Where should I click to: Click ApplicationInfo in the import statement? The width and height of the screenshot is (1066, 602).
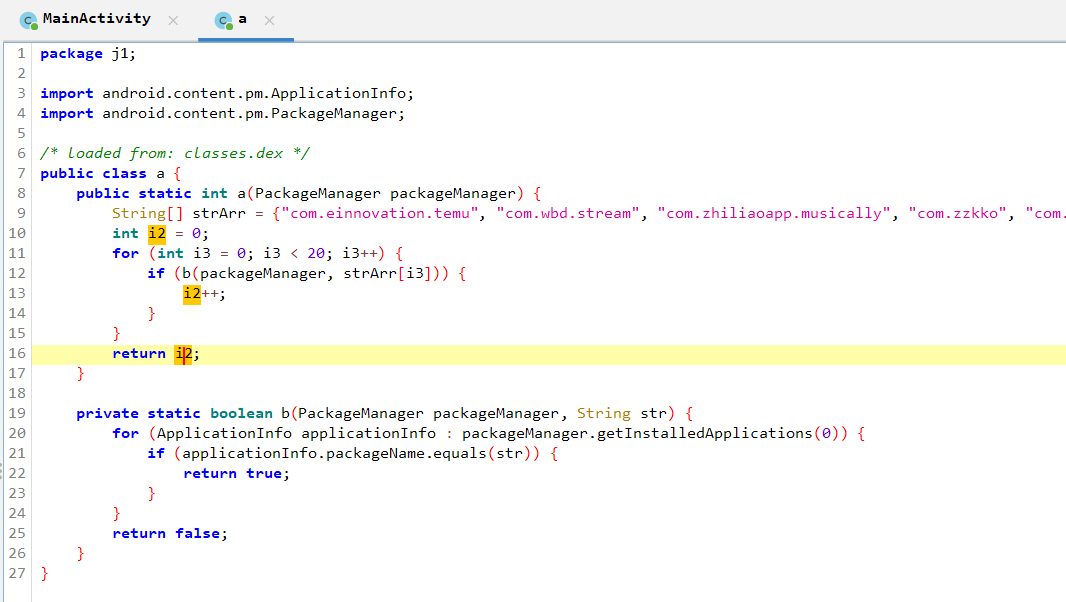[338, 93]
